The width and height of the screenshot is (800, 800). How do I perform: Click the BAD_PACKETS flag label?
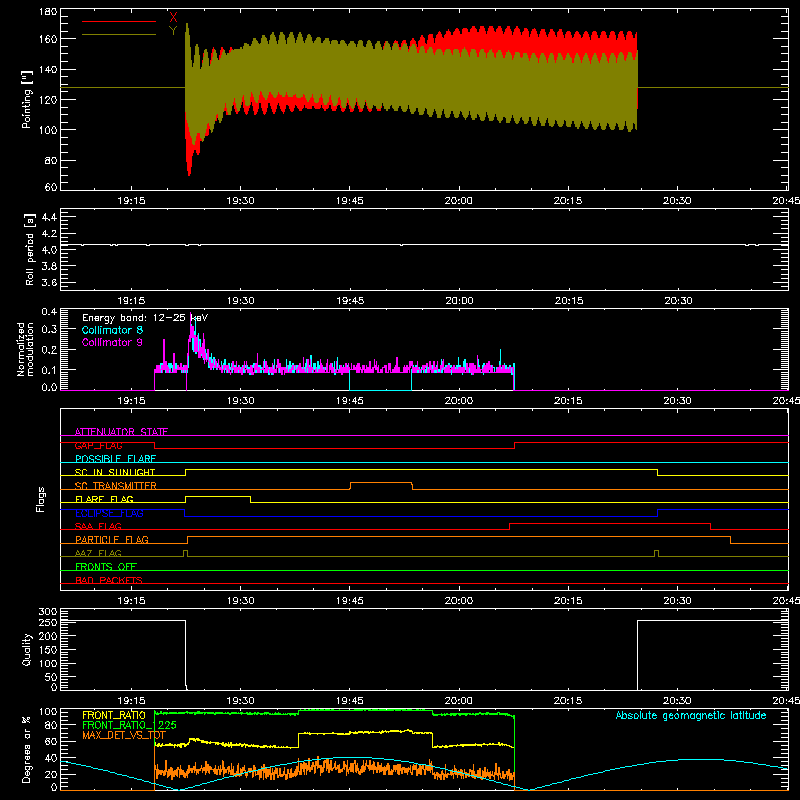109,580
